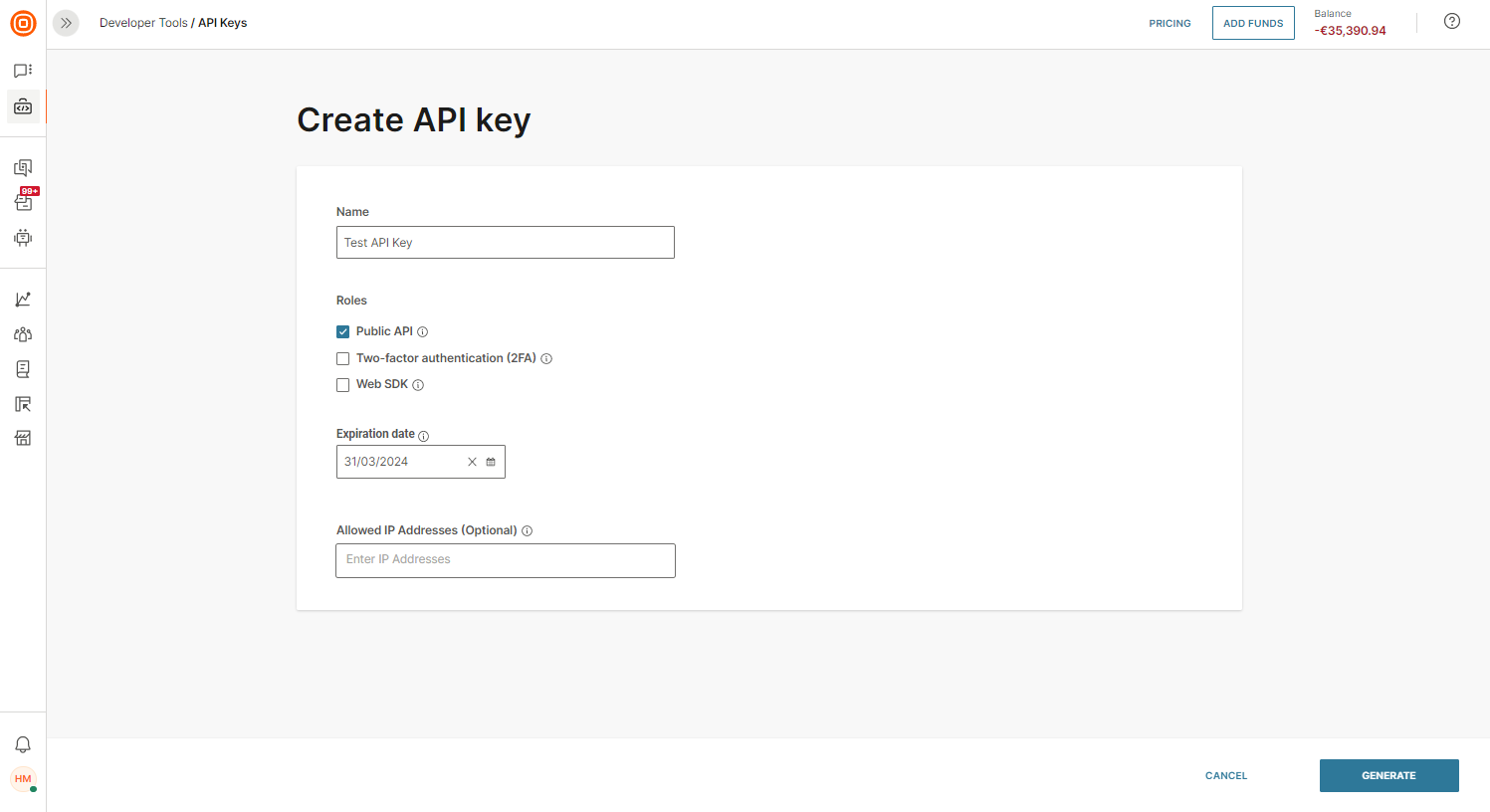
Task: Uncheck the Public API role checkbox
Action: click(x=343, y=332)
